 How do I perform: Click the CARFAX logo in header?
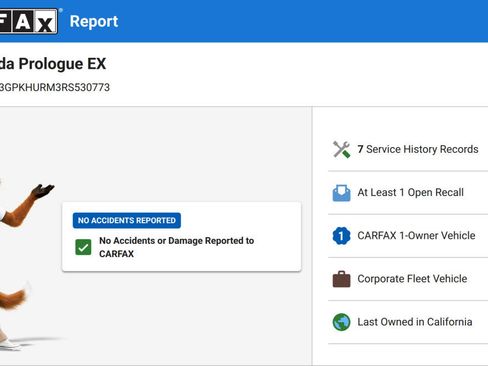click(28, 21)
